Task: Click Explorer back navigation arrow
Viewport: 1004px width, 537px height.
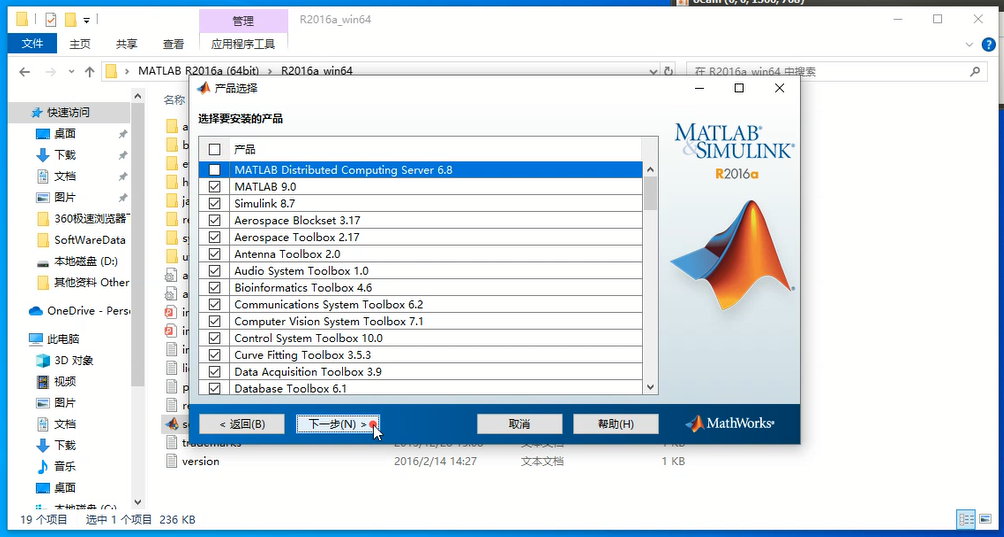Action: [x=24, y=72]
